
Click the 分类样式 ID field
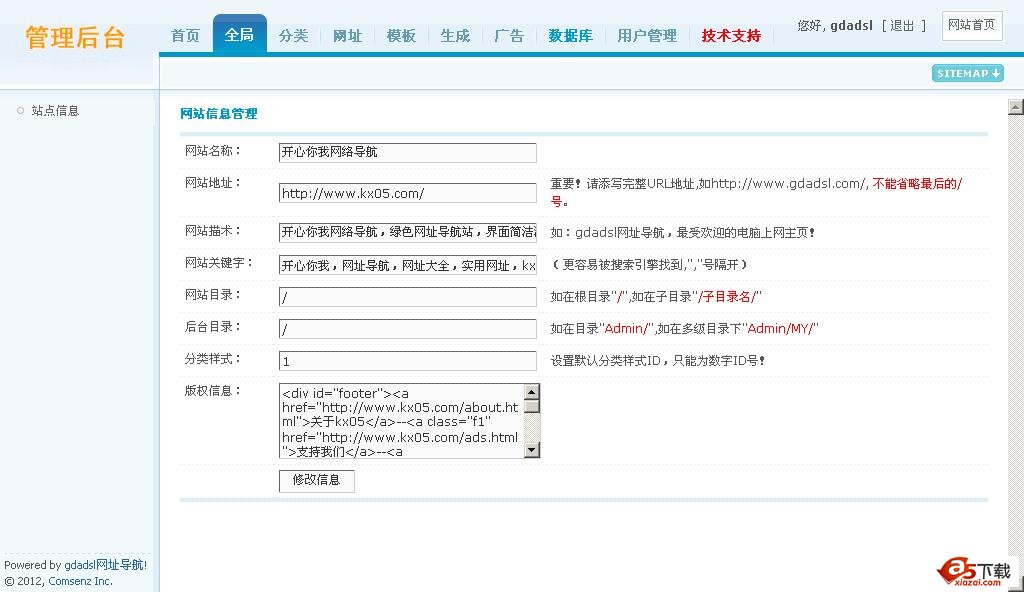[407, 362]
